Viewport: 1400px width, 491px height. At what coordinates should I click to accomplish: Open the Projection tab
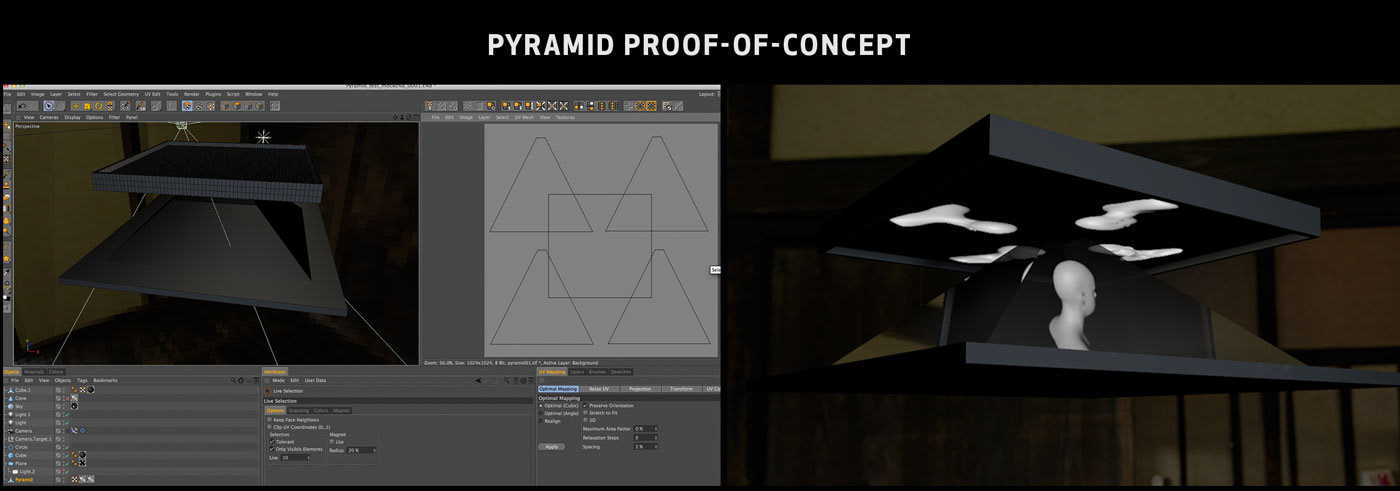pos(640,389)
